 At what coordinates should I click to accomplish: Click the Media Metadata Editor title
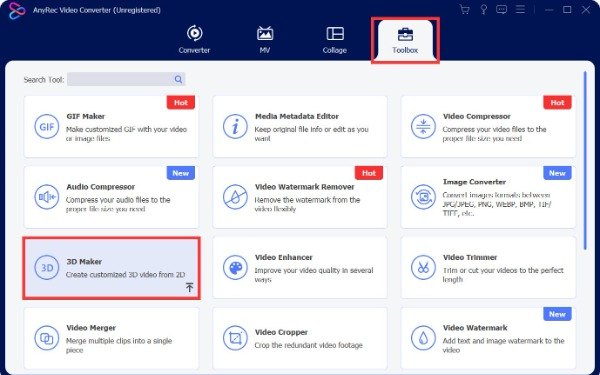[x=297, y=116]
